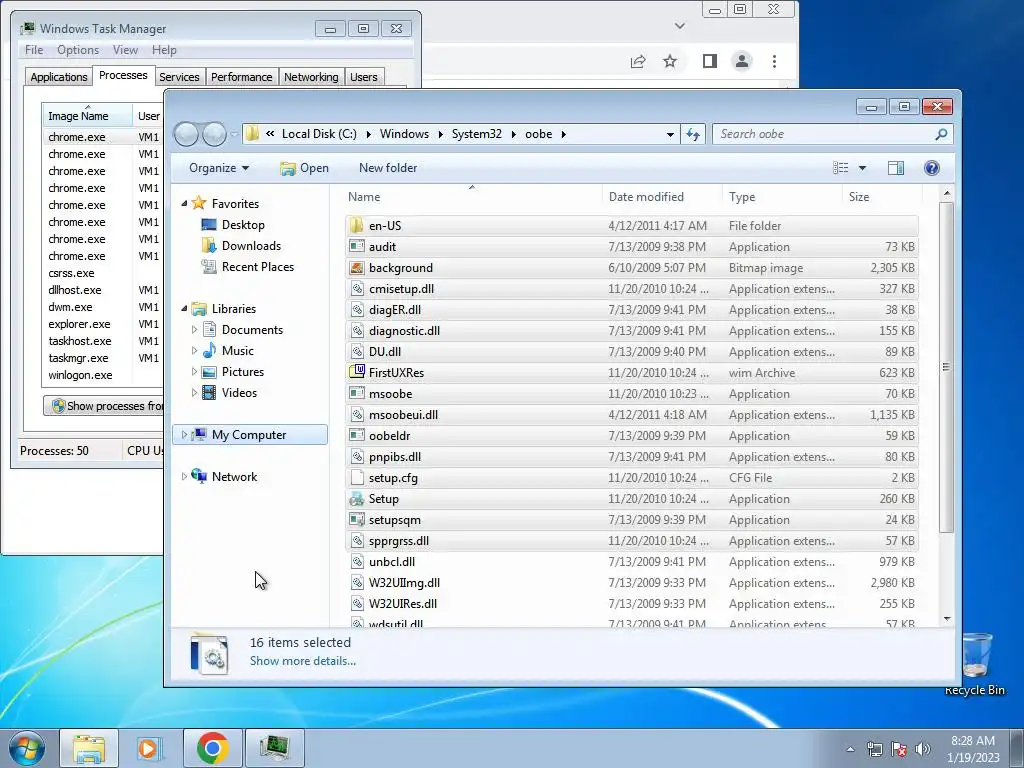Image resolution: width=1024 pixels, height=768 pixels.
Task: Collapse the Libraries tree group
Action: (x=184, y=309)
